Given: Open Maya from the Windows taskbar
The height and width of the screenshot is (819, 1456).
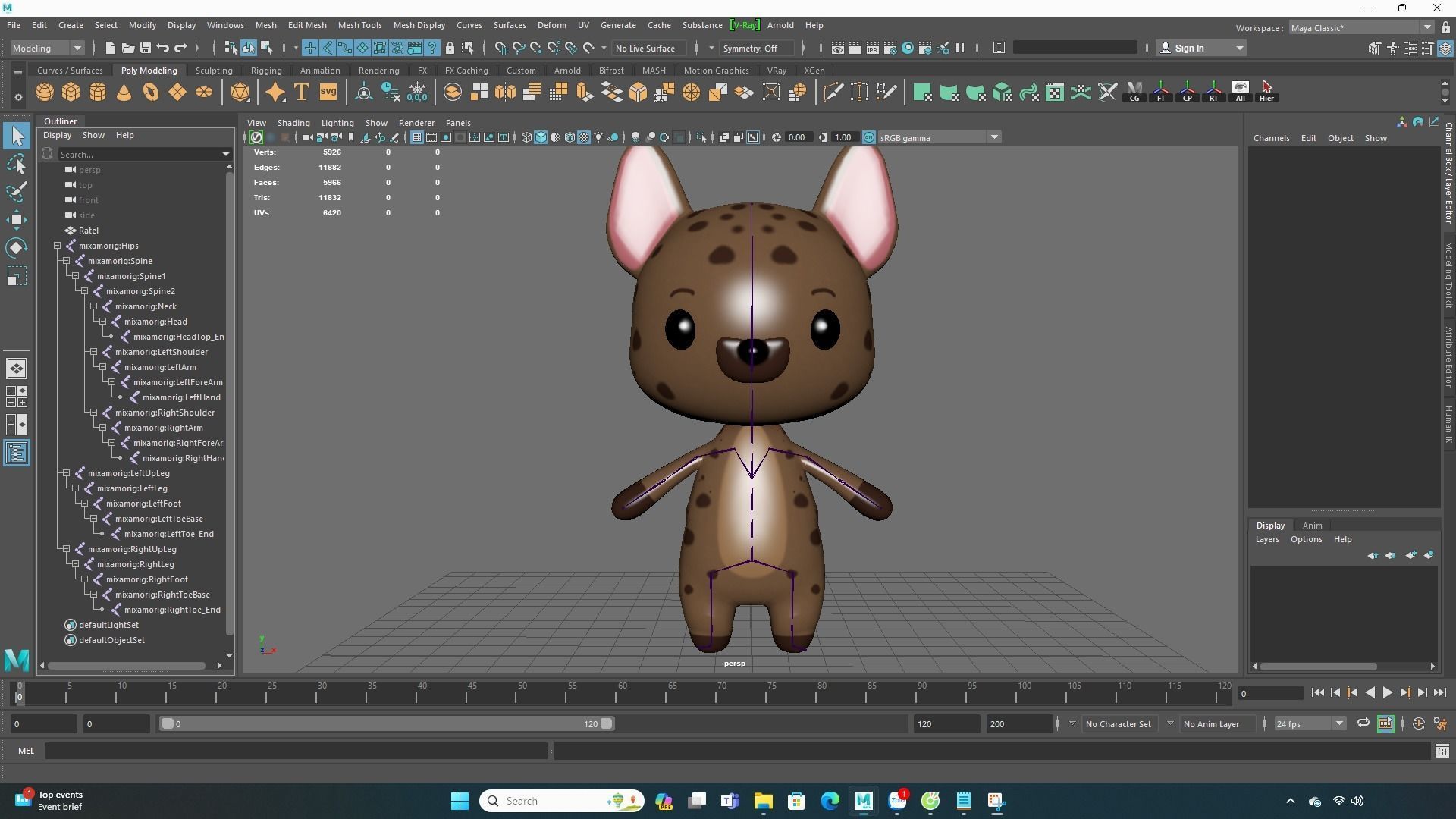Looking at the screenshot, I should click(864, 801).
